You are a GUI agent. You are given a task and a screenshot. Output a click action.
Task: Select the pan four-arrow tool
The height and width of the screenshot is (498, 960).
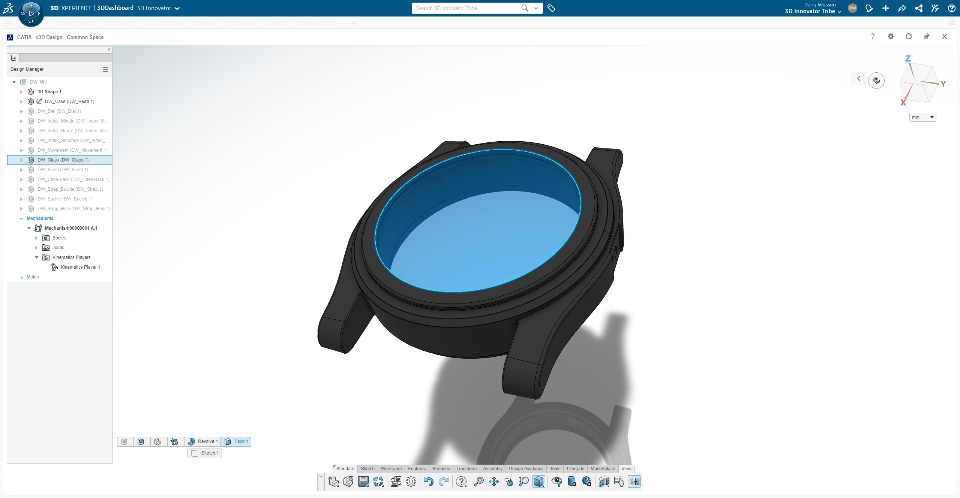(x=493, y=482)
